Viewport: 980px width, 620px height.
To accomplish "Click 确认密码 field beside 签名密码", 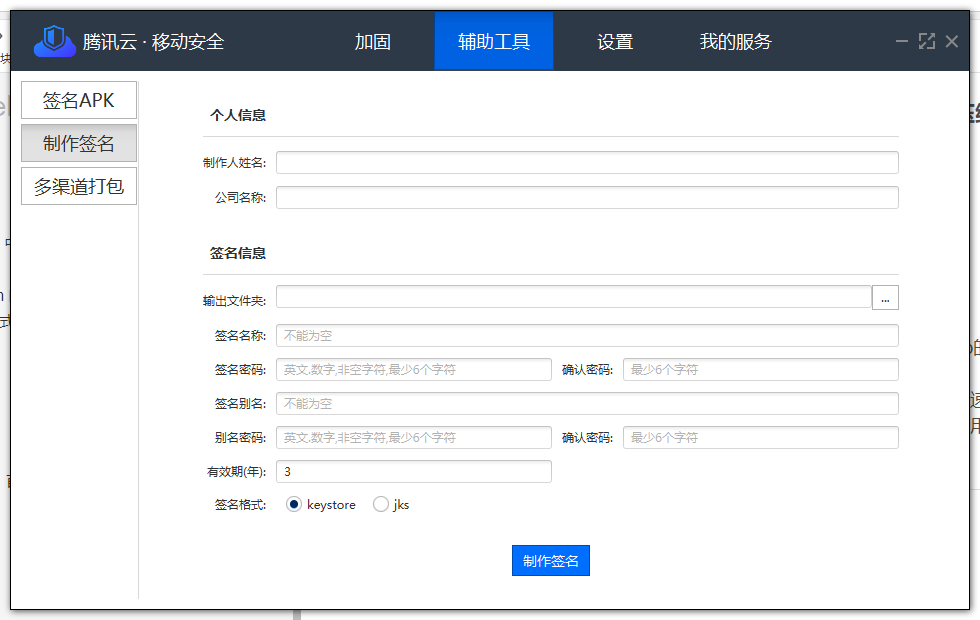I will pyautogui.click(x=761, y=369).
